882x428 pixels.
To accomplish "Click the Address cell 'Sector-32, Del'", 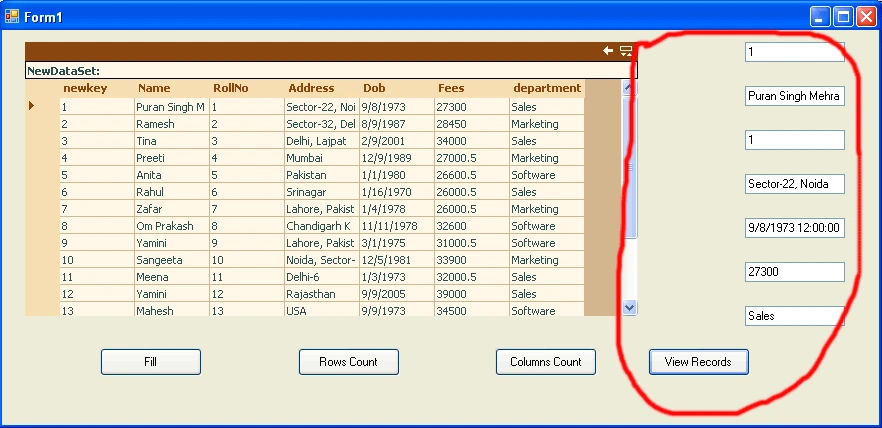I will (x=322, y=124).
